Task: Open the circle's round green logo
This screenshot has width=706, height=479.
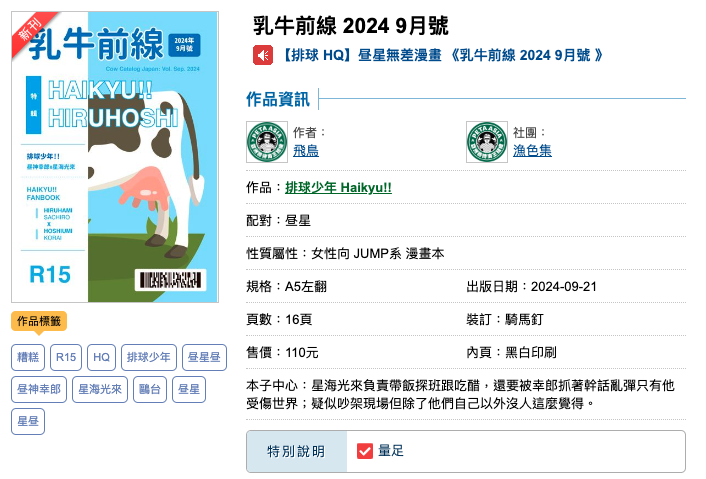Action: pos(487,142)
